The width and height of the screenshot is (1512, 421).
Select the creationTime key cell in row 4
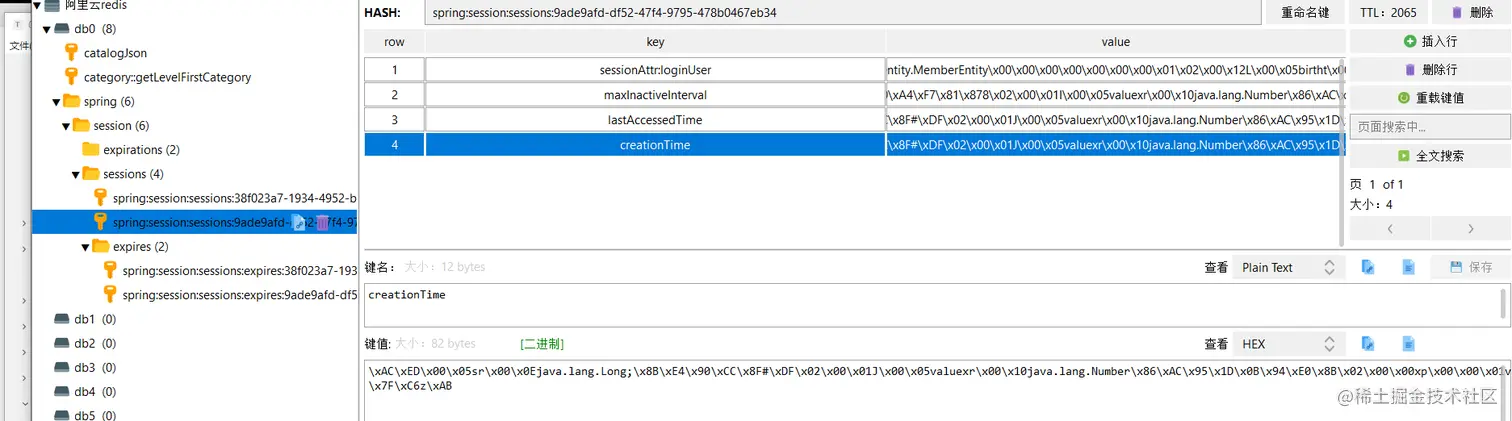point(655,145)
